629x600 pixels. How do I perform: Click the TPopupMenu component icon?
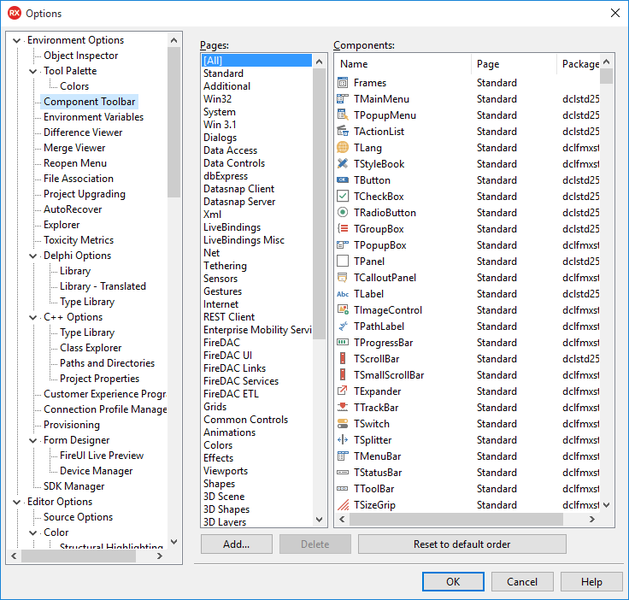coord(343,115)
